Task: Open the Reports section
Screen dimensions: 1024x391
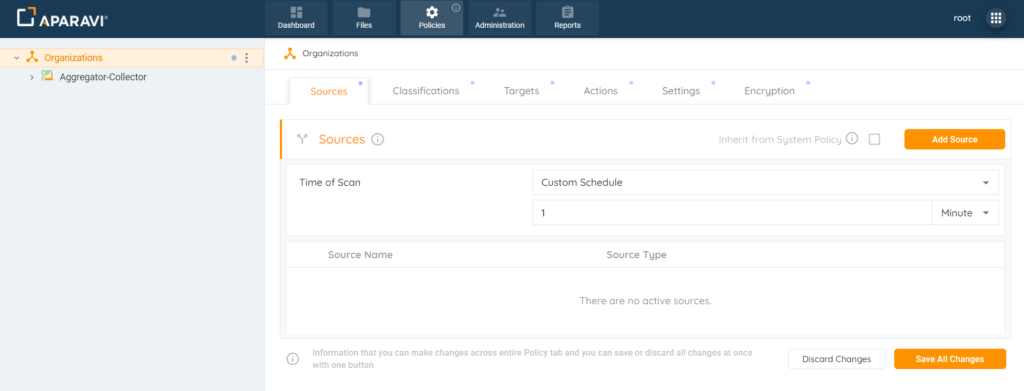Action: pos(567,18)
